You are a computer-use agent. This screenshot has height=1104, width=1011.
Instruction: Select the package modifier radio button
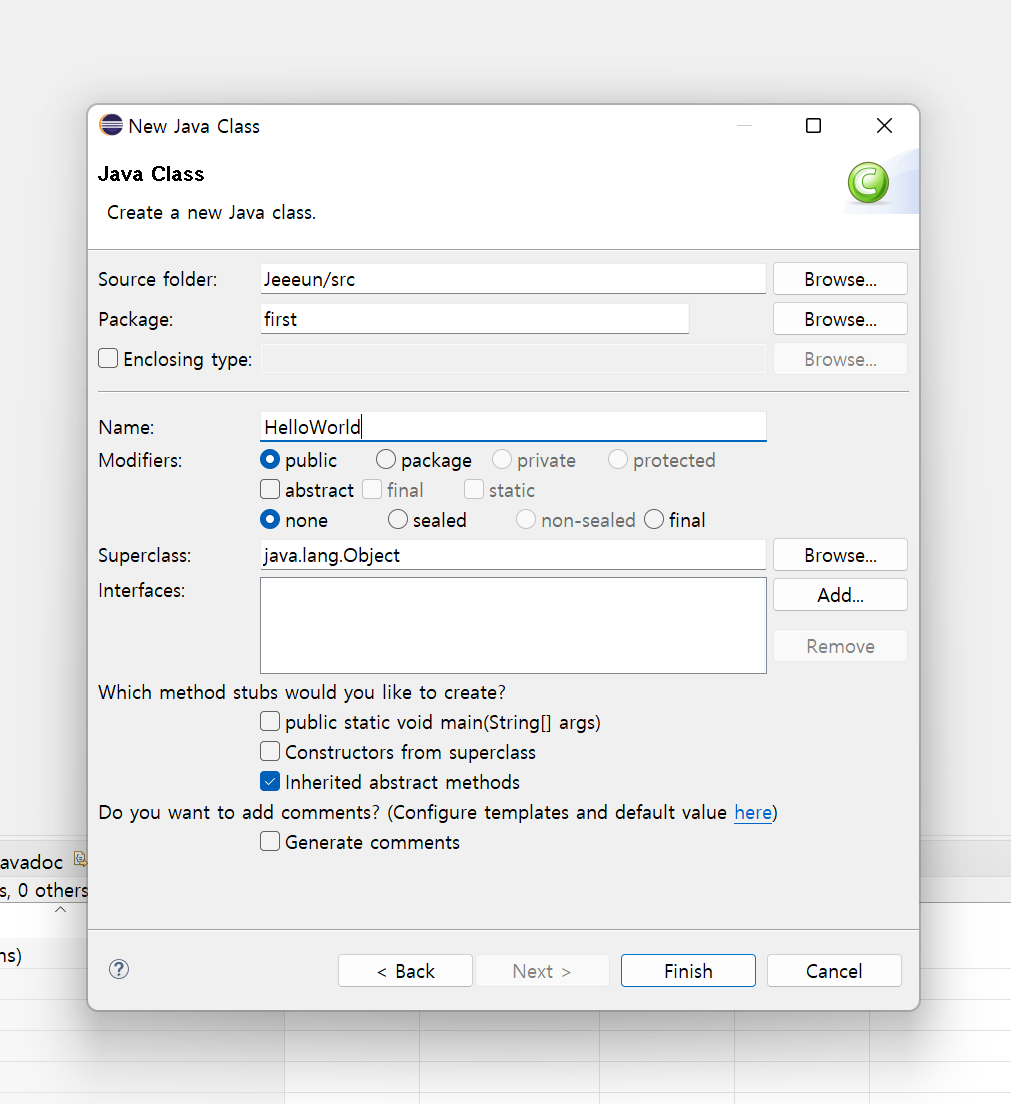pyautogui.click(x=386, y=459)
